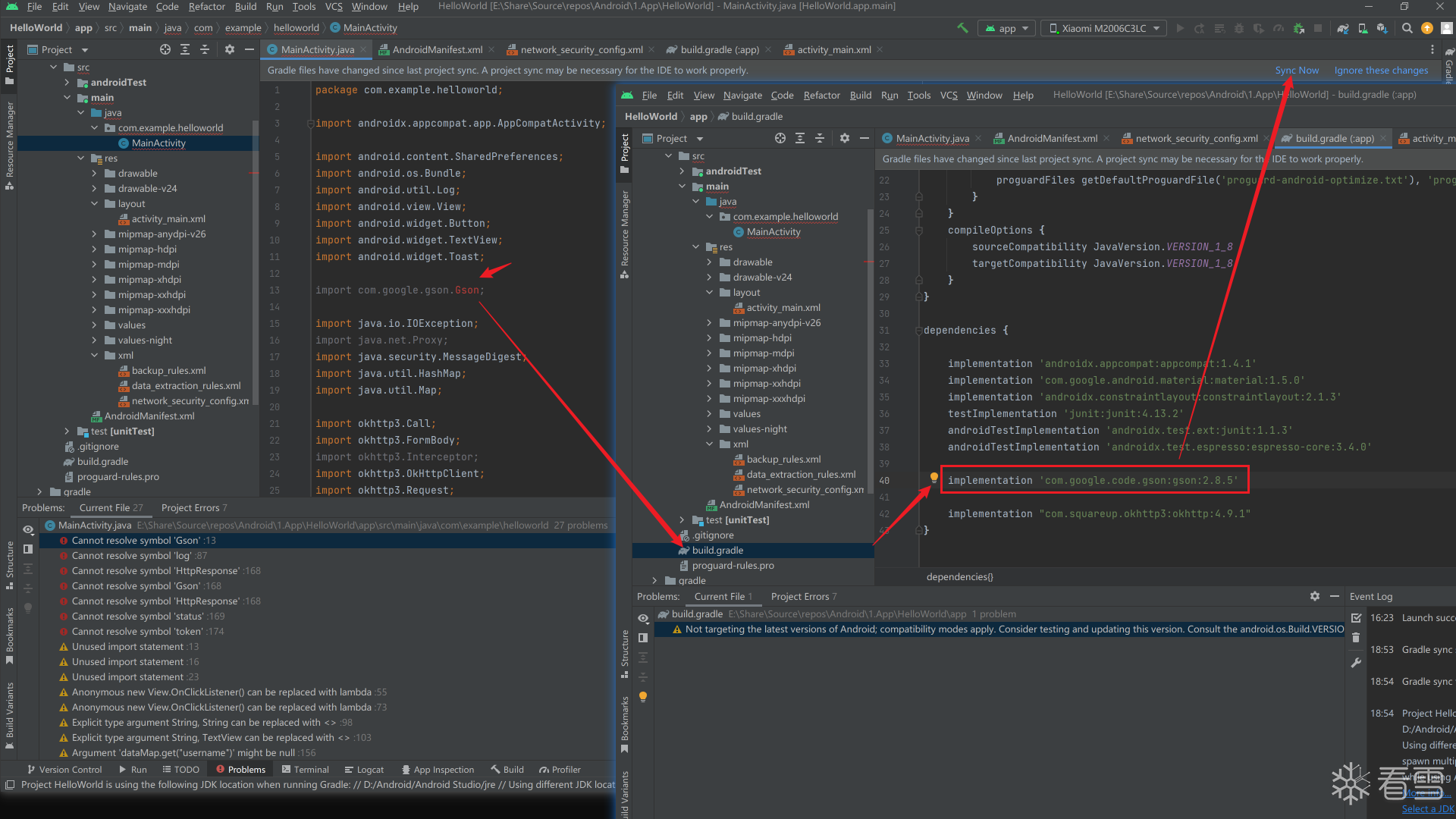This screenshot has width=1456, height=819.
Task: Toggle Build Variants side tool window in MainActivity window
Action: point(10,715)
